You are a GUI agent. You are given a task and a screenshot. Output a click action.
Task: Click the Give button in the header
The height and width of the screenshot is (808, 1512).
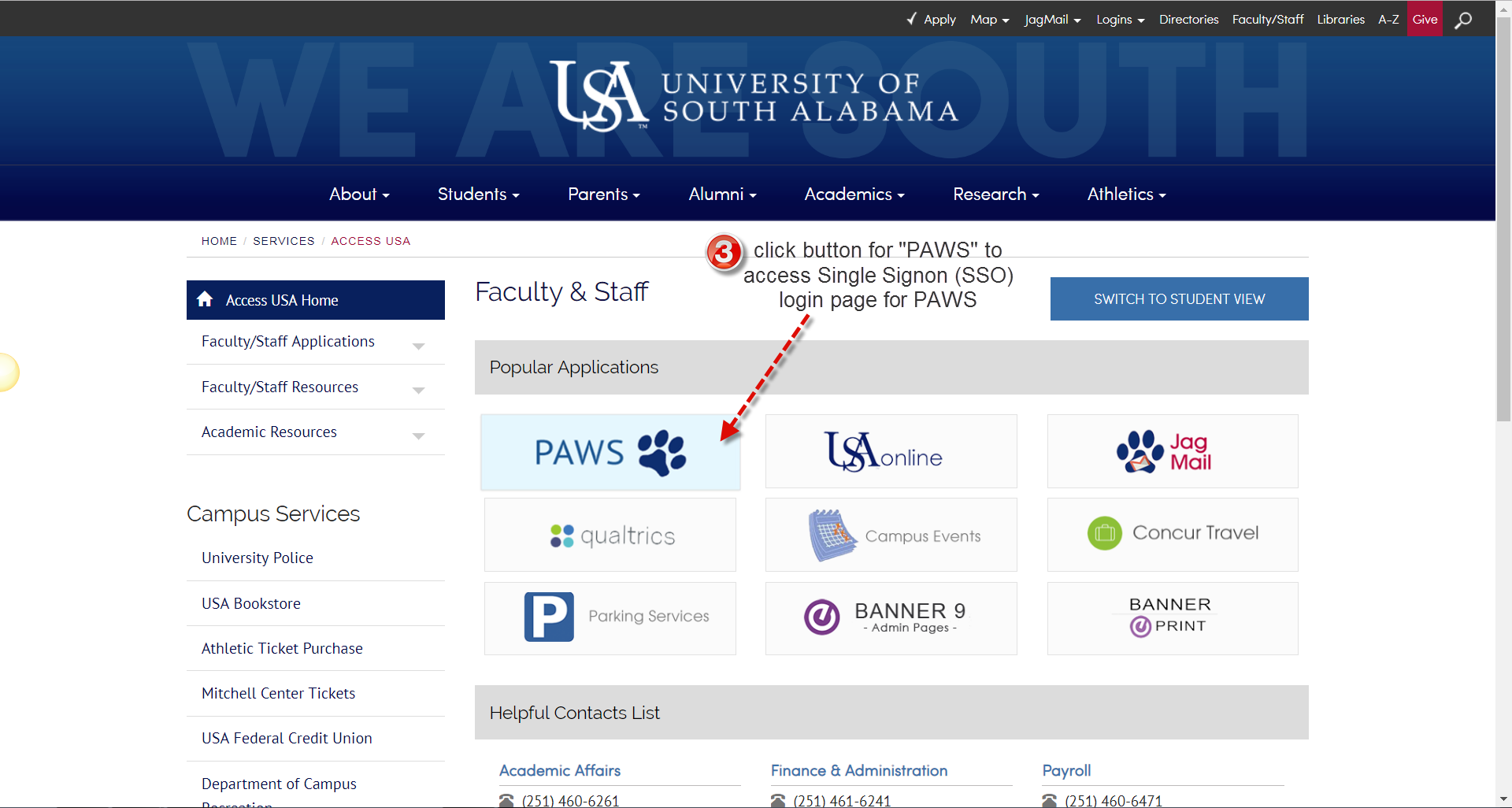pos(1425,19)
